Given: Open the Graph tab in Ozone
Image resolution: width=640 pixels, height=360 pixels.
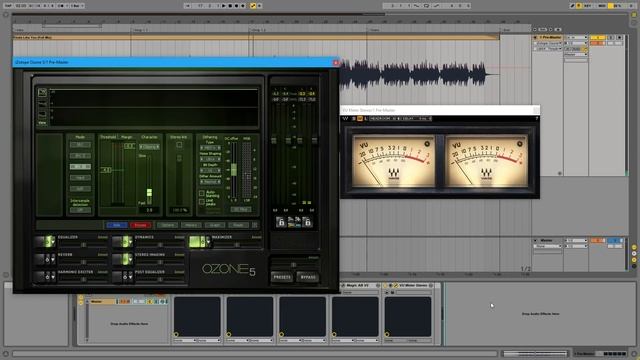Looking at the screenshot, I should [x=215, y=225].
